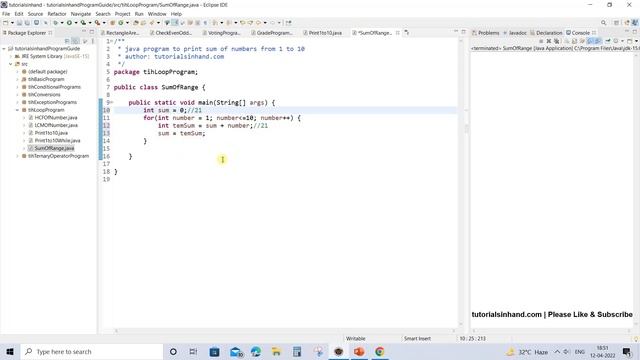This screenshot has width=640, height=360.
Task: Toggle Scroll Lock in Console toolbar
Action: (575, 41)
